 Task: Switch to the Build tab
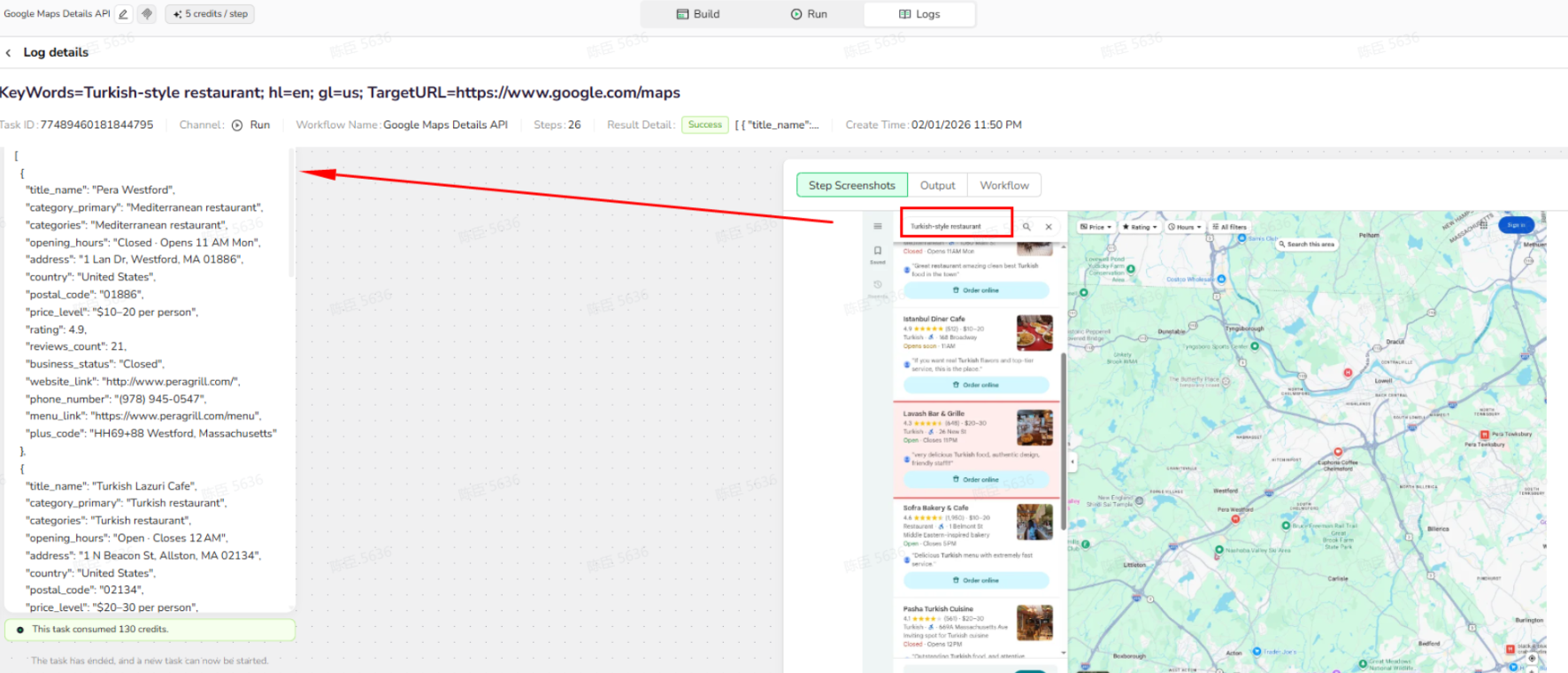point(698,14)
